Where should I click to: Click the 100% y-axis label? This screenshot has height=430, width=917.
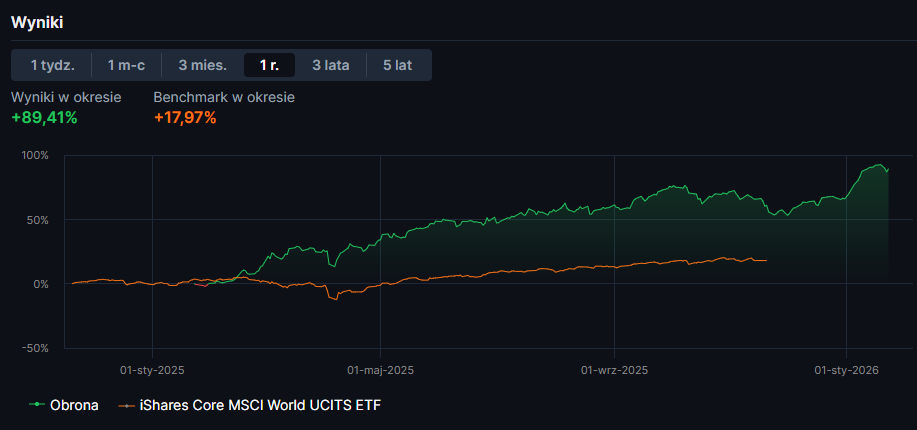[35, 156]
